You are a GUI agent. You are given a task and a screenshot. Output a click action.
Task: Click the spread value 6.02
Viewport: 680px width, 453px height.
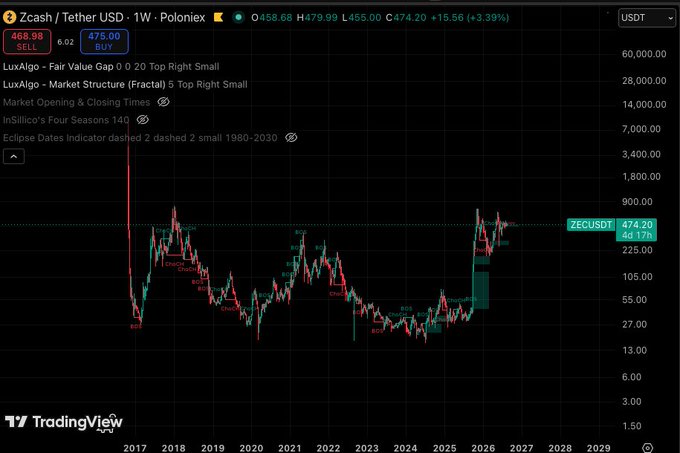tap(65, 42)
